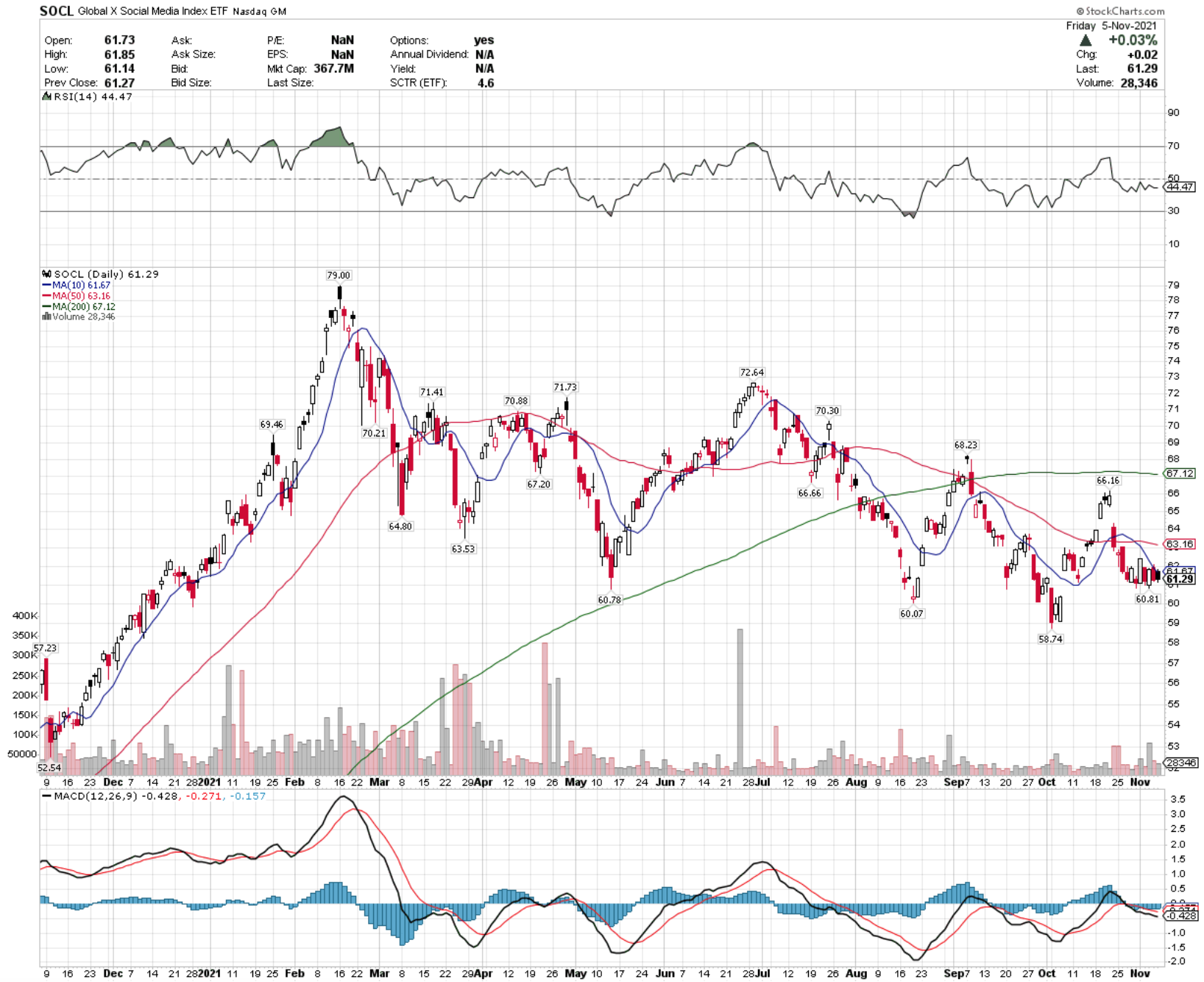This screenshot has width=1204, height=982.
Task: Click the volume bars icon in the legend
Action: point(47,317)
